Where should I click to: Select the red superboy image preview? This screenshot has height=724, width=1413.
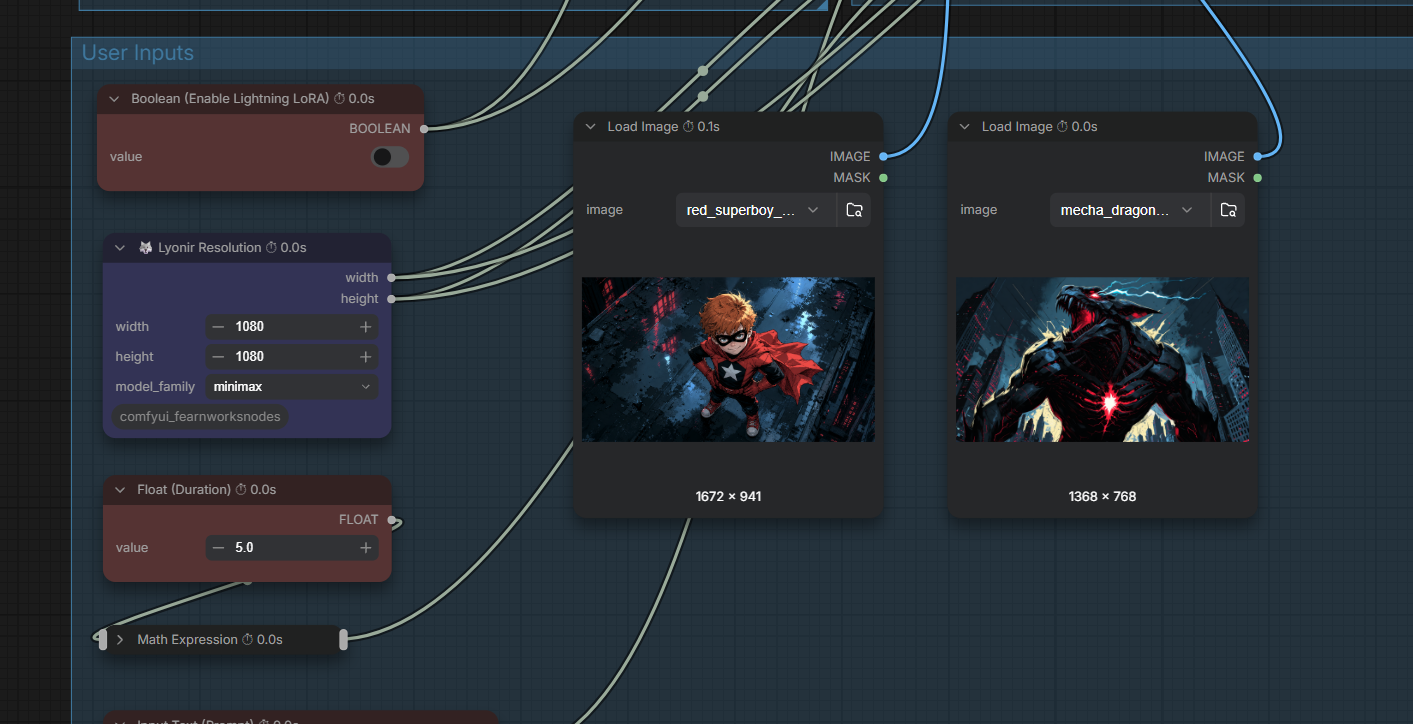tap(728, 359)
